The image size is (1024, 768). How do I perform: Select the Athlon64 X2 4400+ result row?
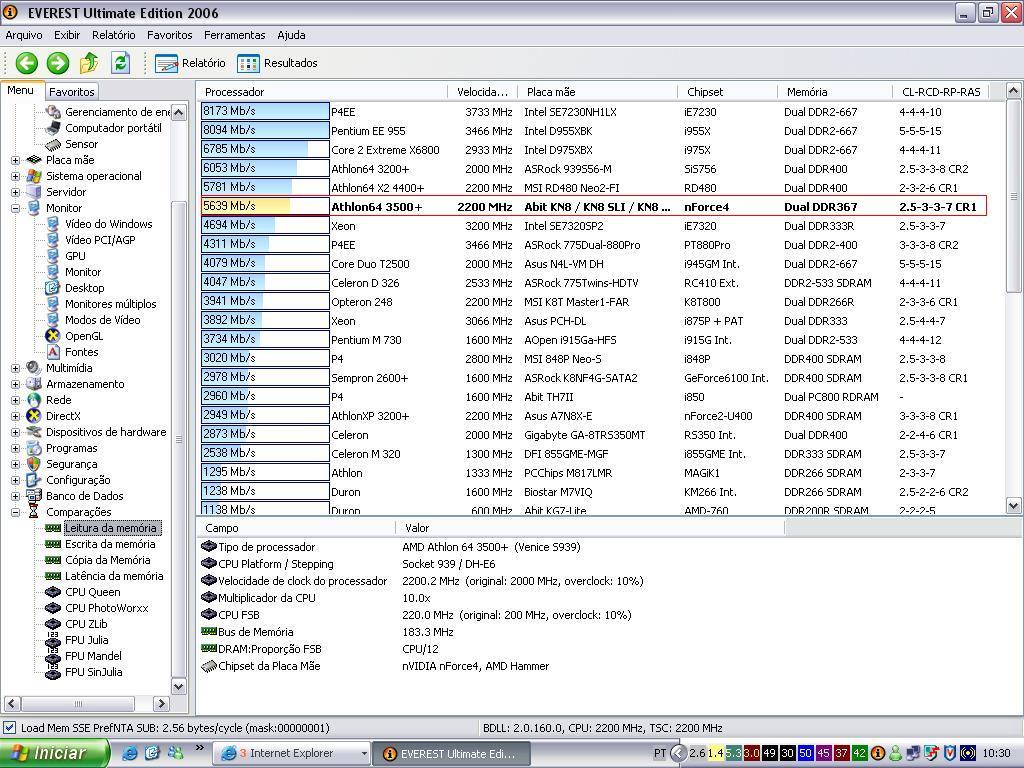(x=593, y=187)
